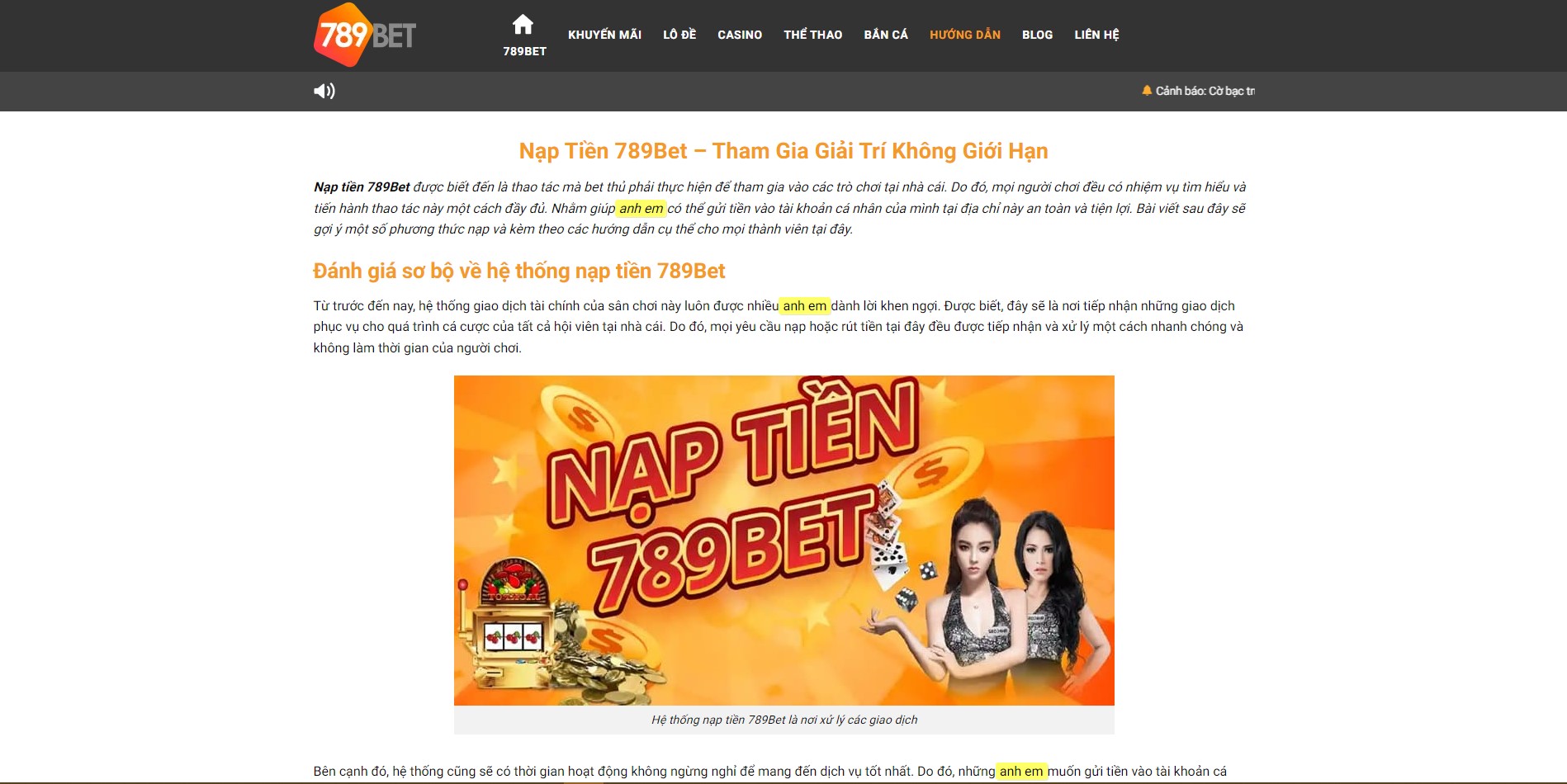This screenshot has height=784, width=1567.
Task: Open the KHUYẾN MÃI menu
Action: pyautogui.click(x=604, y=35)
